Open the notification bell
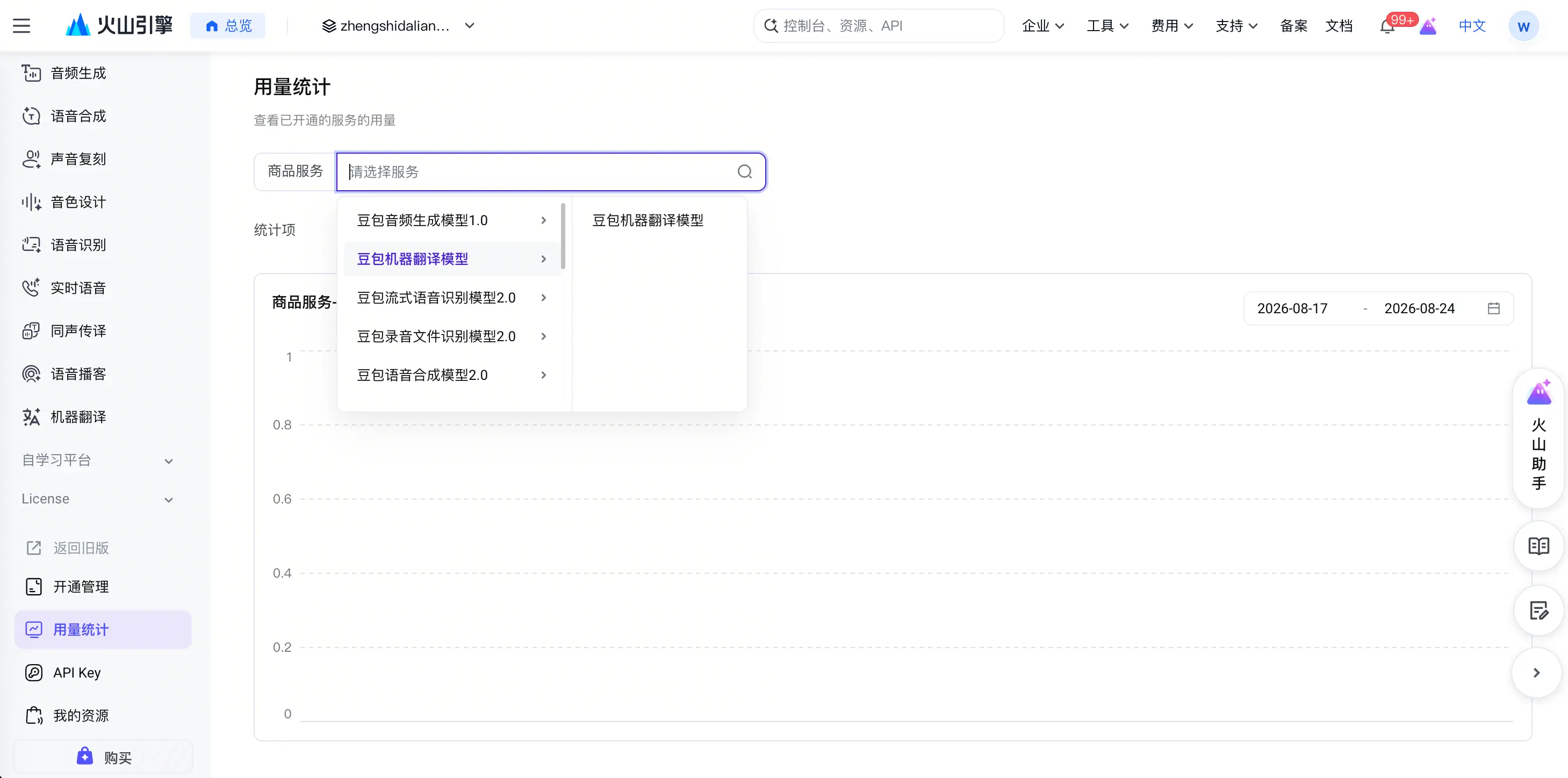The image size is (1568, 778). tap(1387, 26)
